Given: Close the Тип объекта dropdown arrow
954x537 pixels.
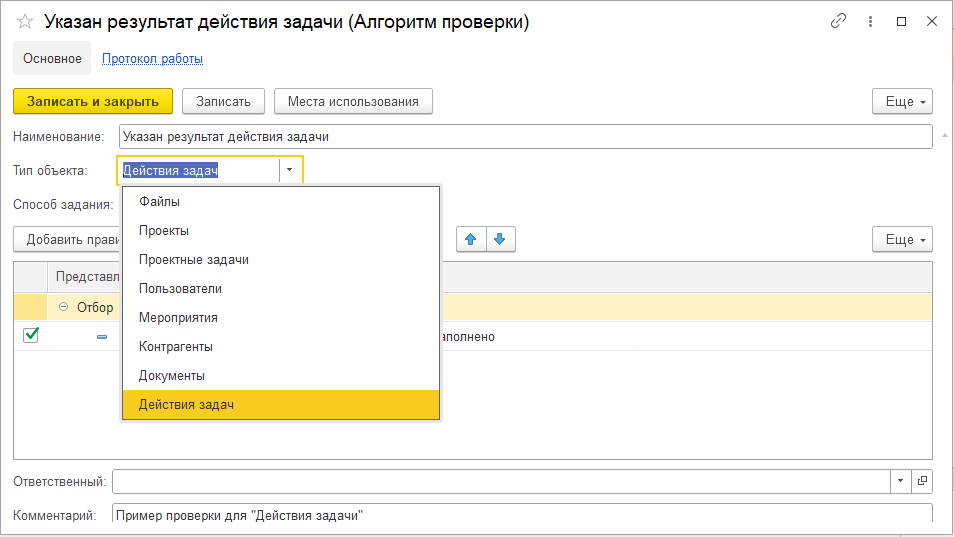Looking at the screenshot, I should (x=290, y=171).
